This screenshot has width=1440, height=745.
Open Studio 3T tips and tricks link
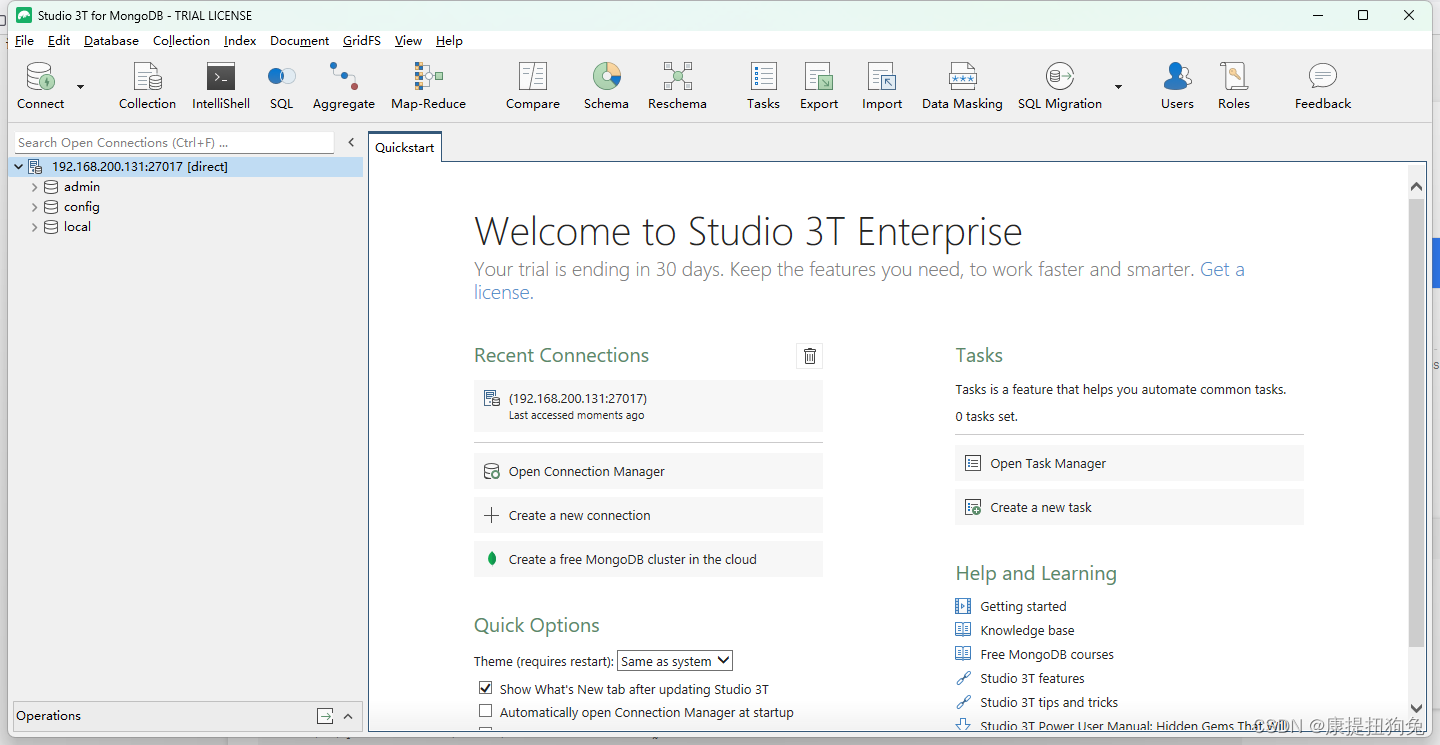pyautogui.click(x=1049, y=702)
